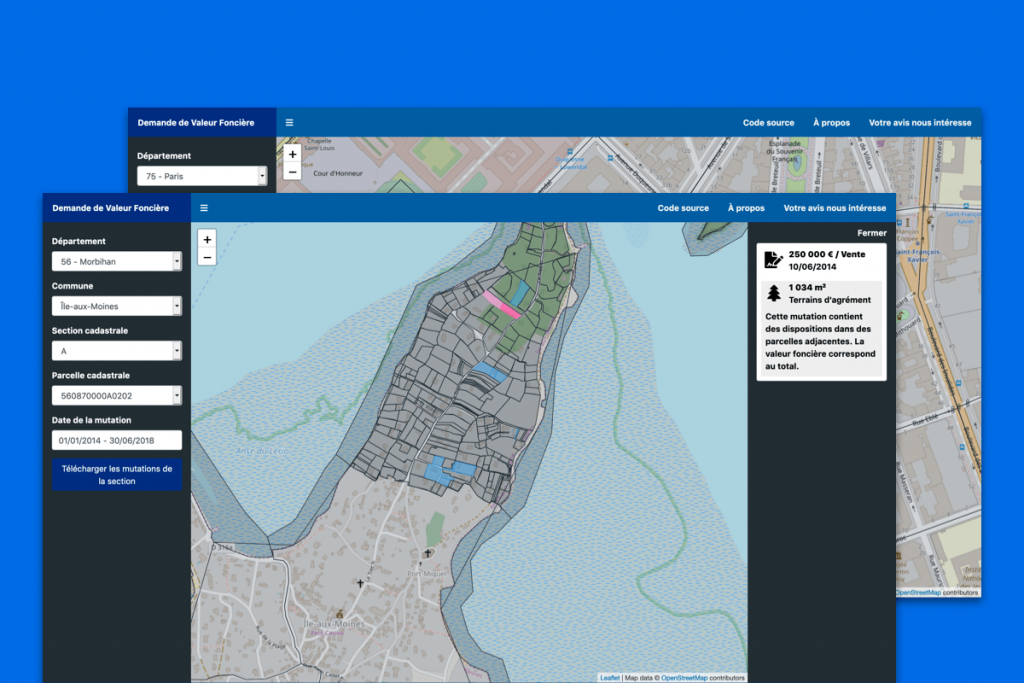The width and height of the screenshot is (1024, 683).
Task: Open the Section cadastrale A dropdown
Action: (x=117, y=351)
